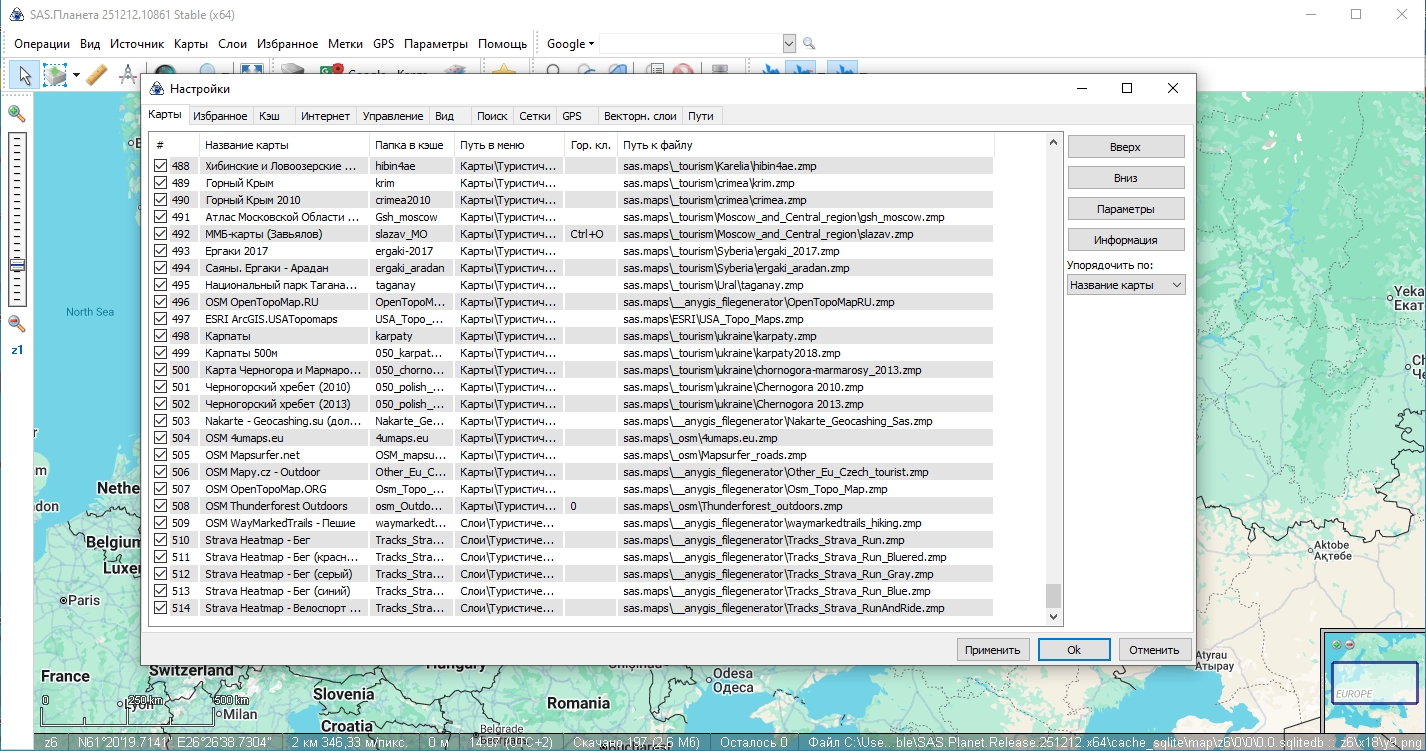The image size is (1426, 751).
Task: Click the rectangular selection operation icon
Action: [x=55, y=74]
